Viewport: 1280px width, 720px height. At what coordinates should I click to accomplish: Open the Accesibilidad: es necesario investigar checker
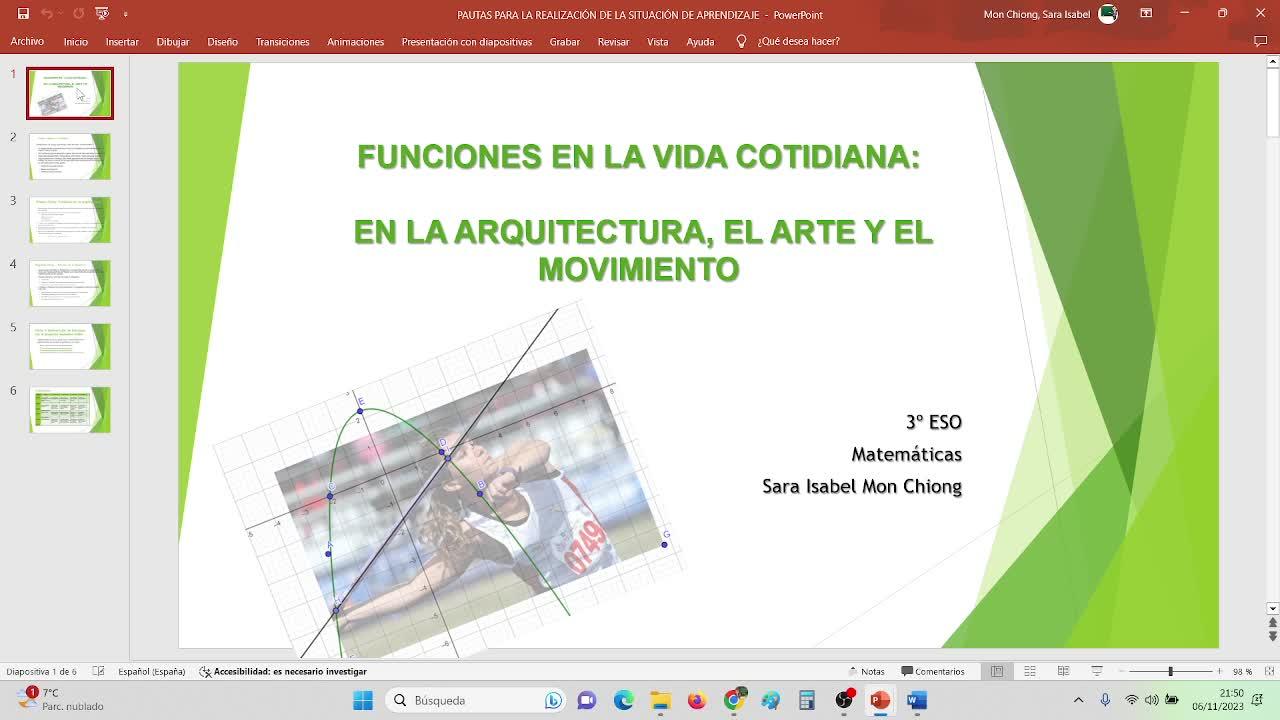pyautogui.click(x=283, y=671)
